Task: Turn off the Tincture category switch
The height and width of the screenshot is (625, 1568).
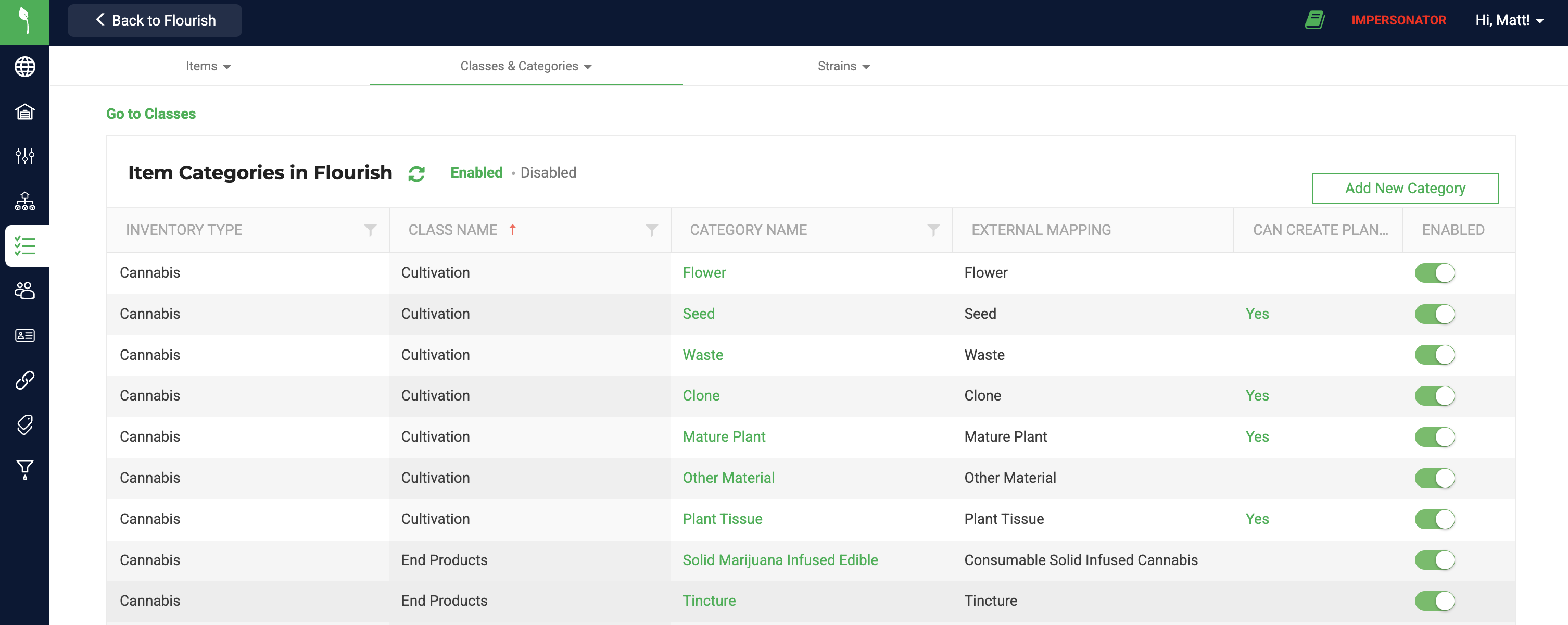Action: coord(1434,601)
